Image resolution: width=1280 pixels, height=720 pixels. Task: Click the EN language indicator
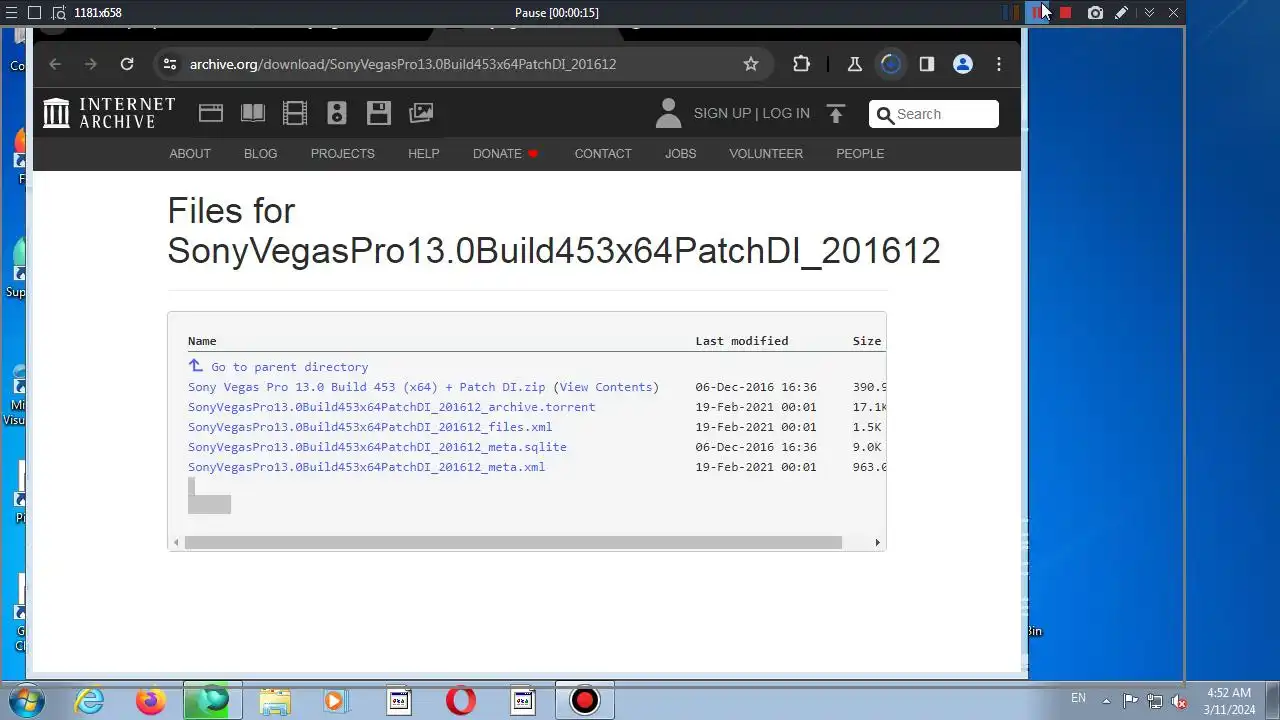tap(1078, 698)
